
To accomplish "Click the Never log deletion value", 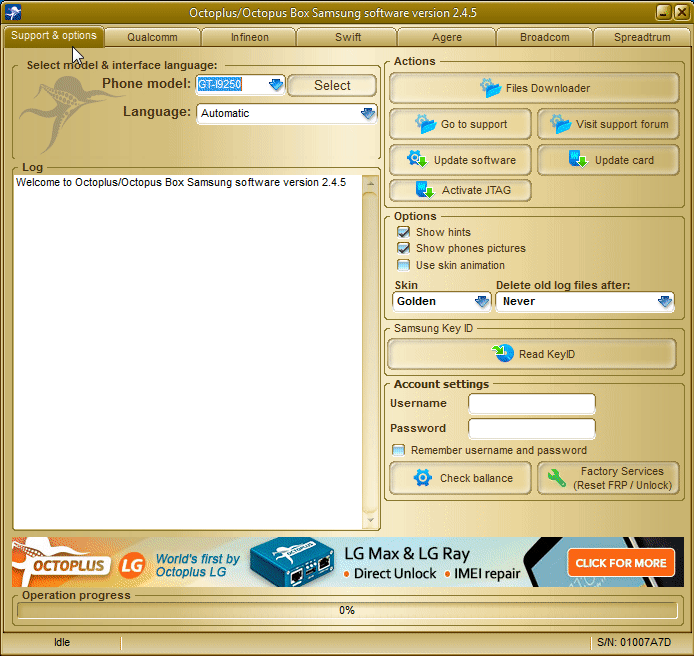I will click(x=519, y=301).
